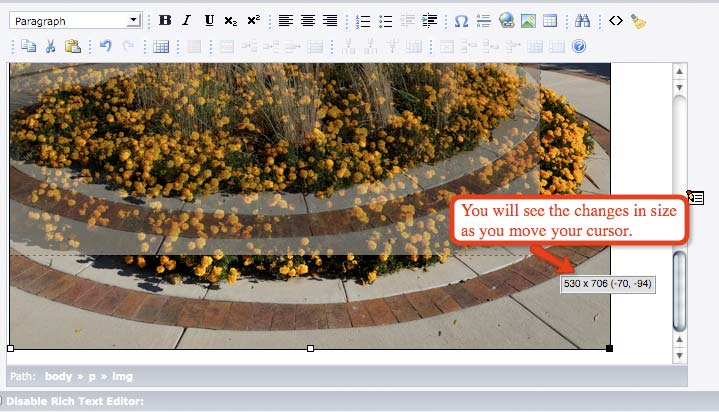
Task: Click the undo arrow icon
Action: 105,46
